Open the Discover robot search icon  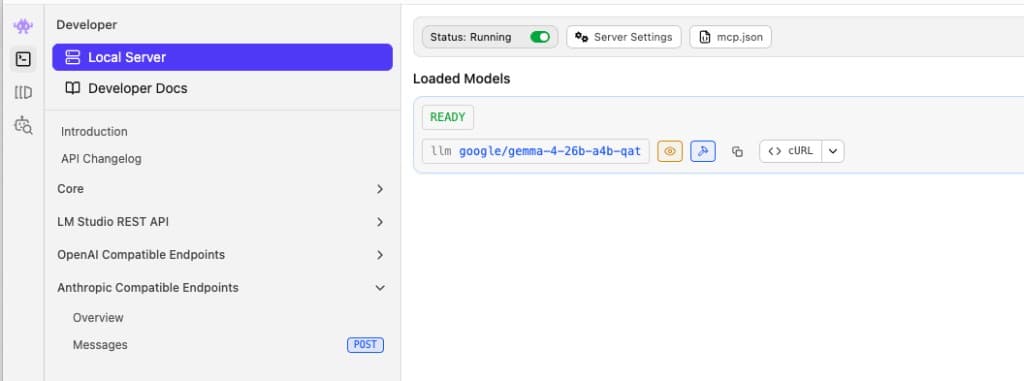click(23, 125)
